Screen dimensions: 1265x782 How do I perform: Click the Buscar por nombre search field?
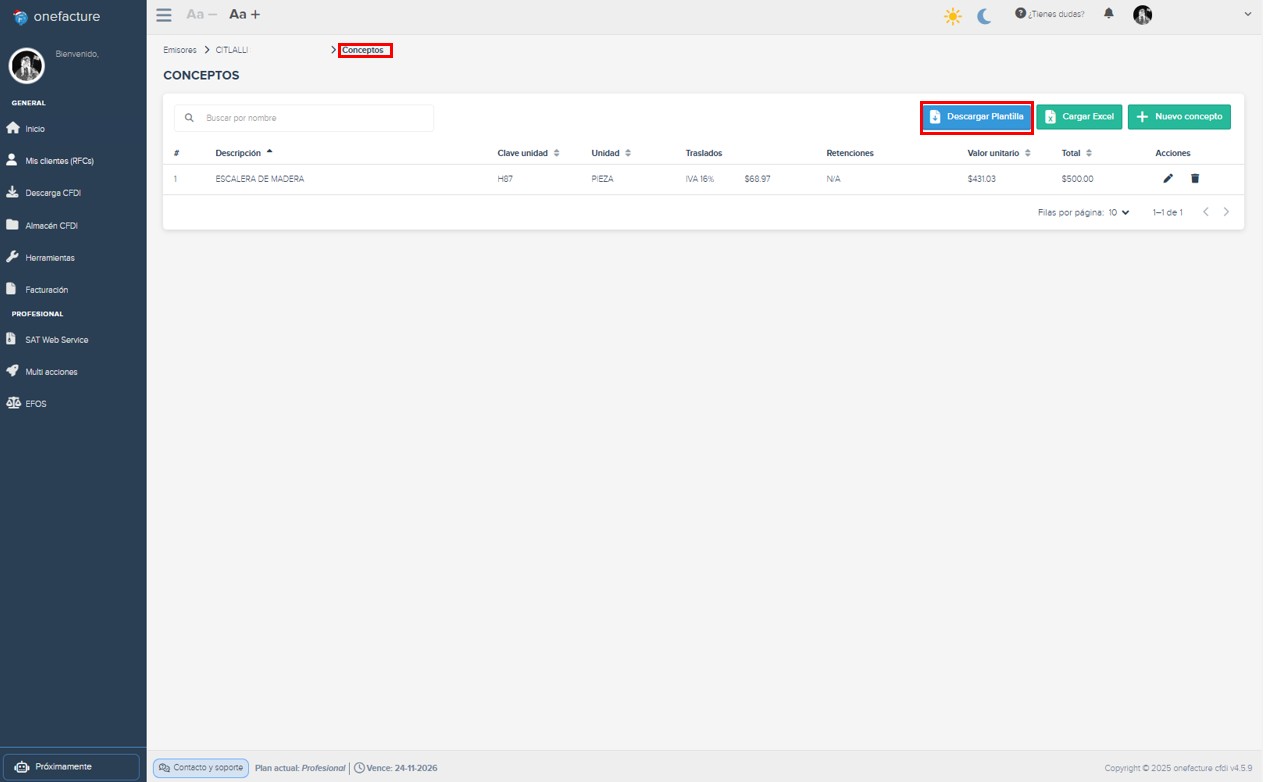(304, 117)
